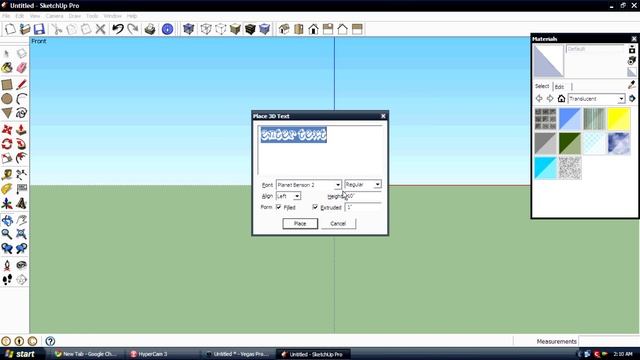Select the Eraser tool
The image size is (640, 360).
[22, 68]
